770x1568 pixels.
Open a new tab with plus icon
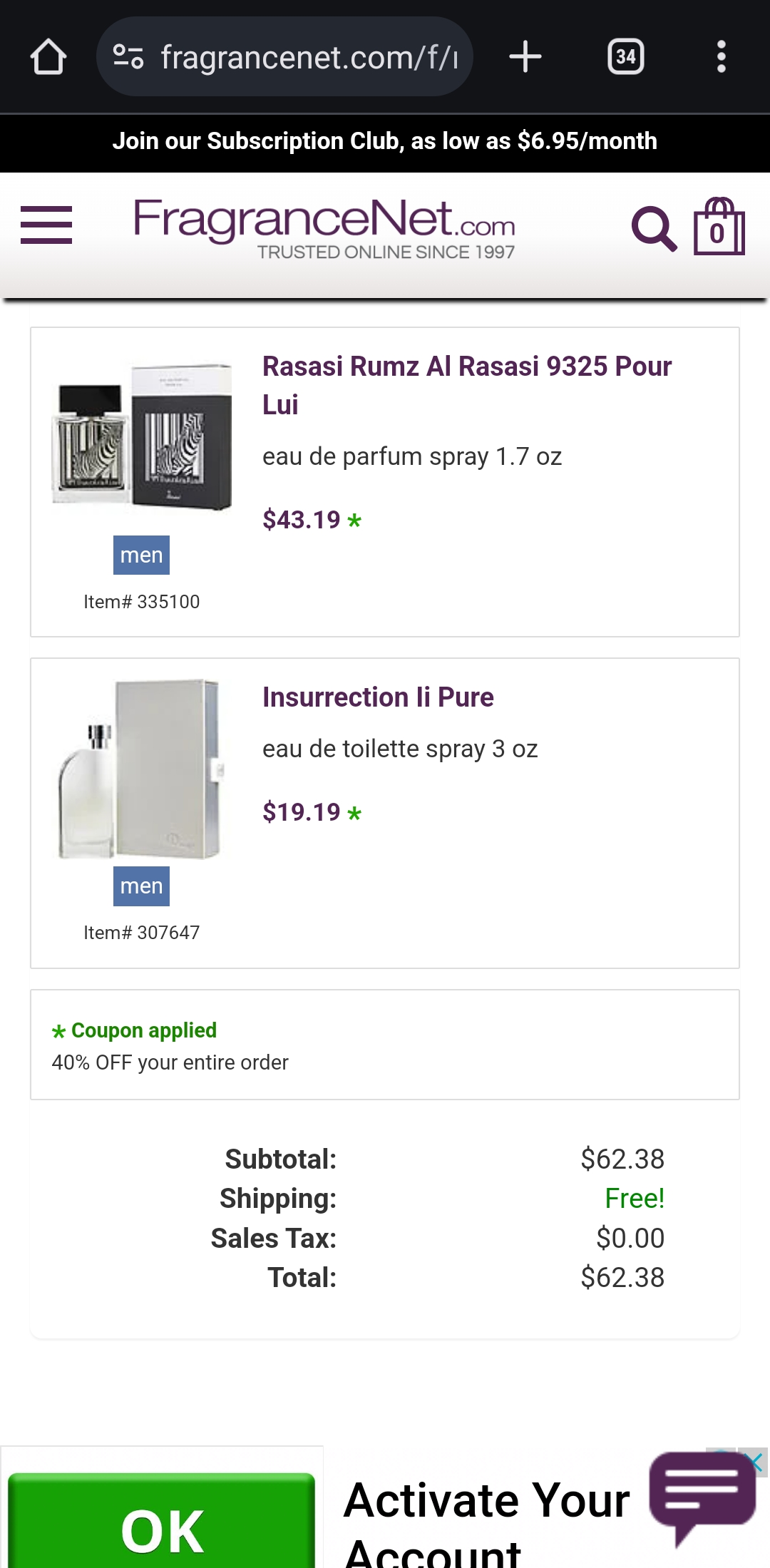[525, 57]
